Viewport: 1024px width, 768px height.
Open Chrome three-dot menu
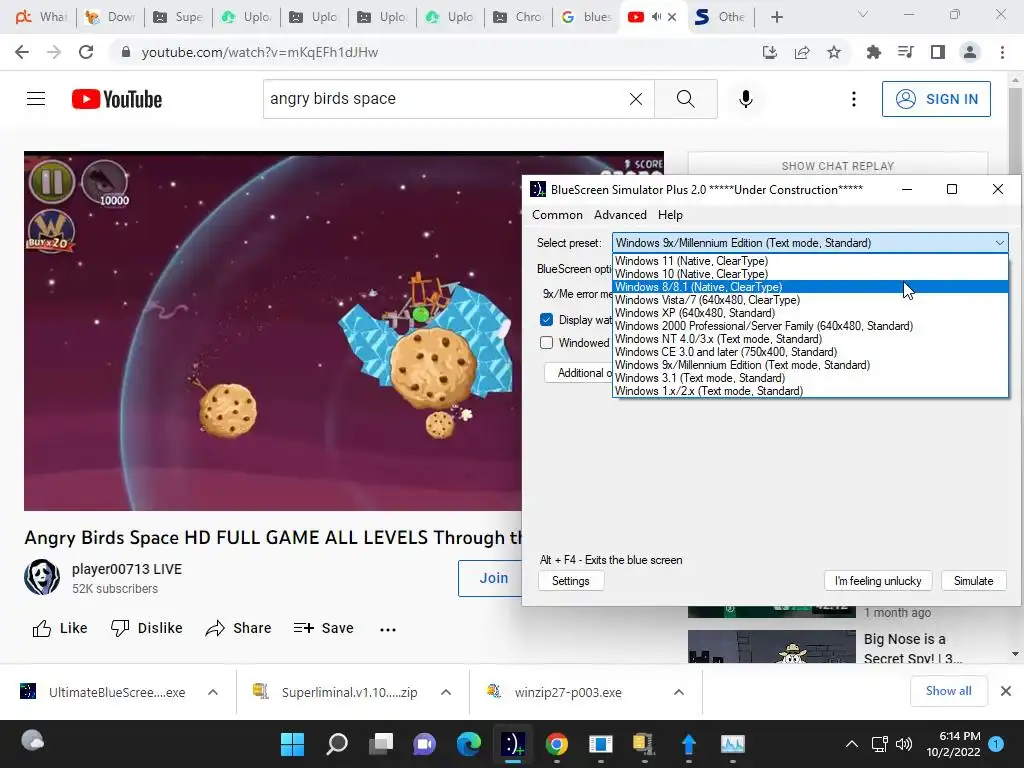1002,52
